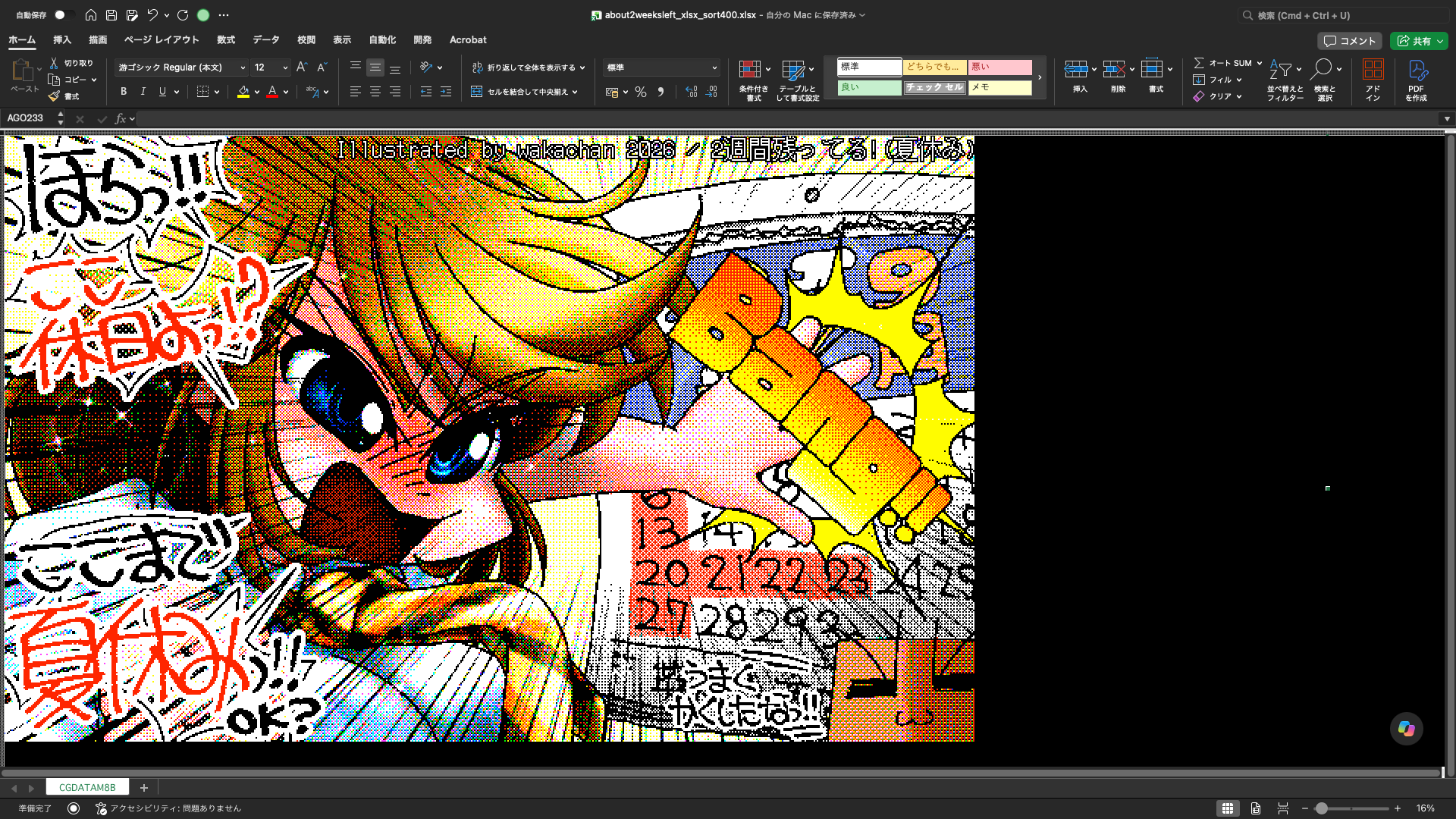This screenshot has width=1456, height=819.
Task: Apply percent style number format
Action: 641,92
